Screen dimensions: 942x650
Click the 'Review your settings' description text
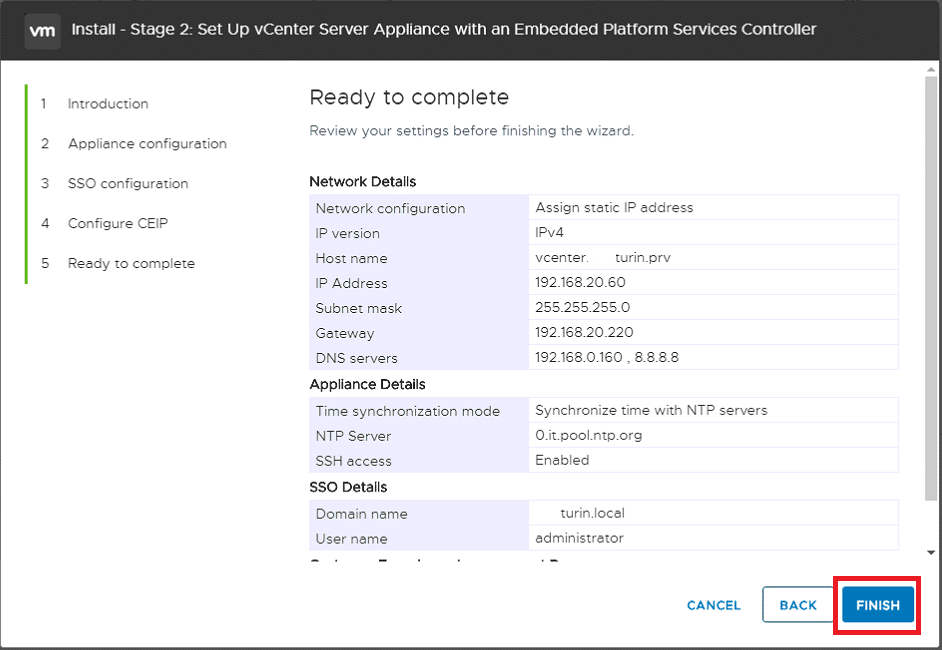point(472,131)
